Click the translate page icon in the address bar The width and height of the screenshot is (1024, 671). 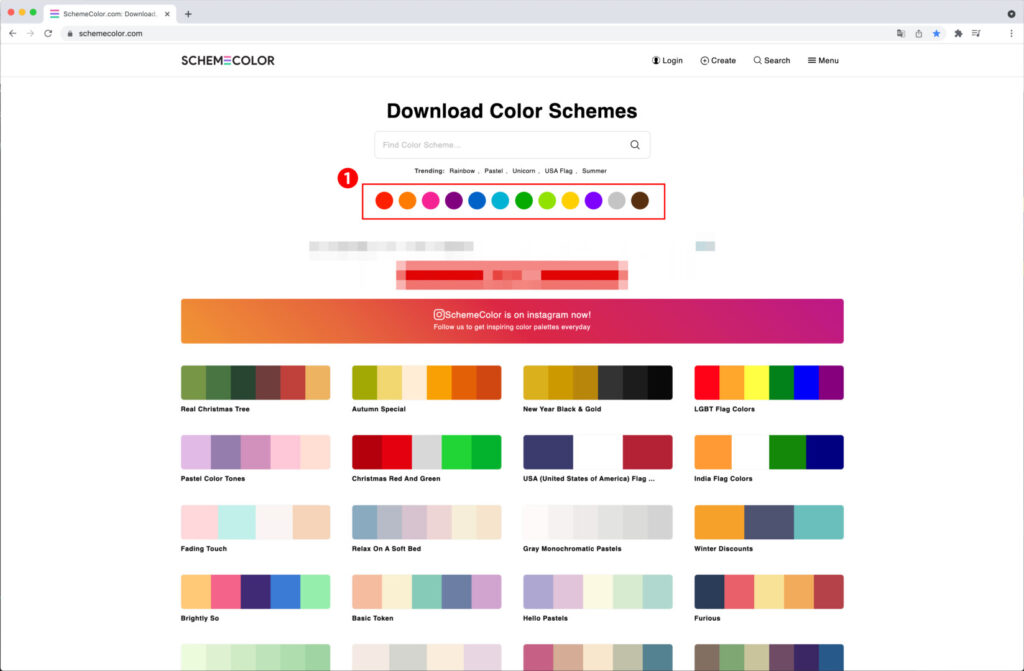click(901, 33)
